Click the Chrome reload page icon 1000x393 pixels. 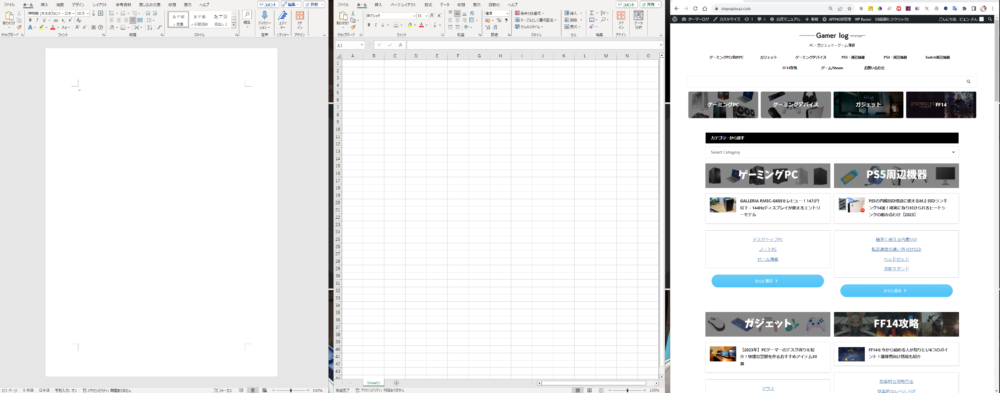(x=695, y=8)
